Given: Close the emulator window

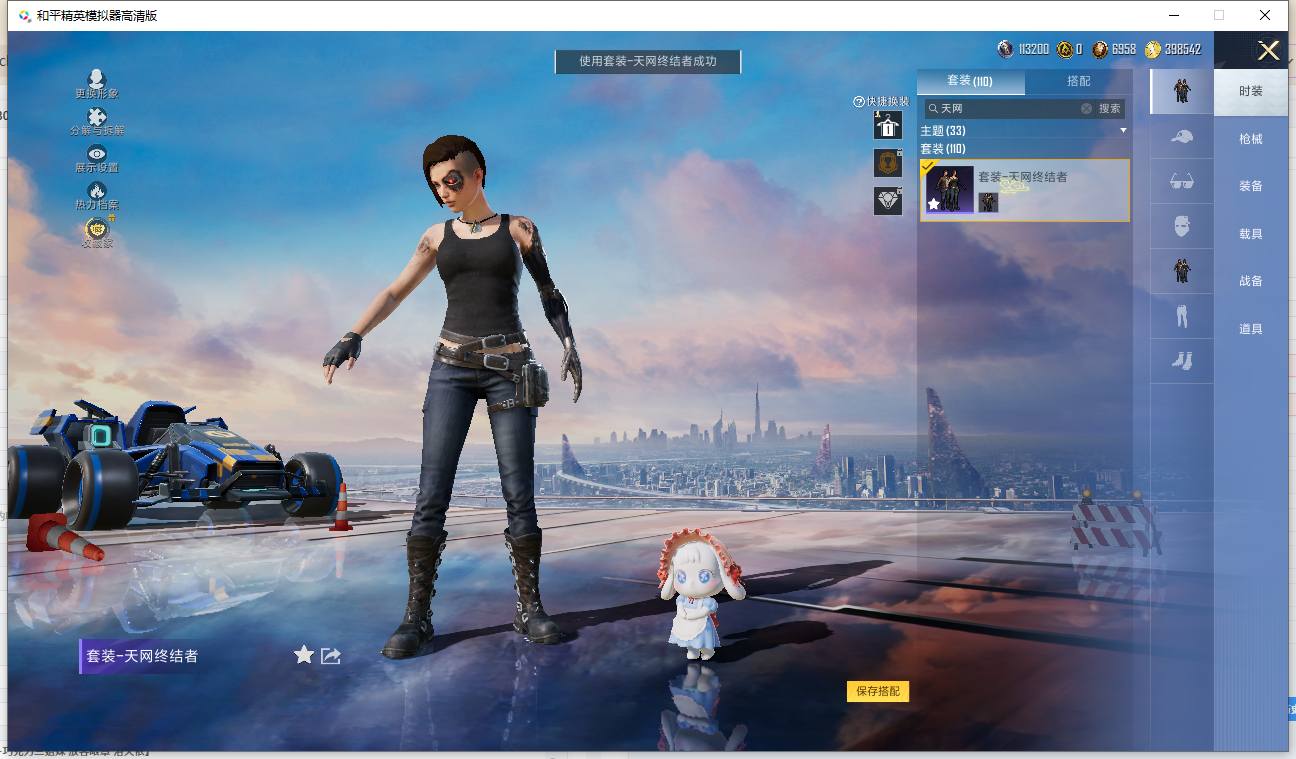Looking at the screenshot, I should pos(1265,15).
